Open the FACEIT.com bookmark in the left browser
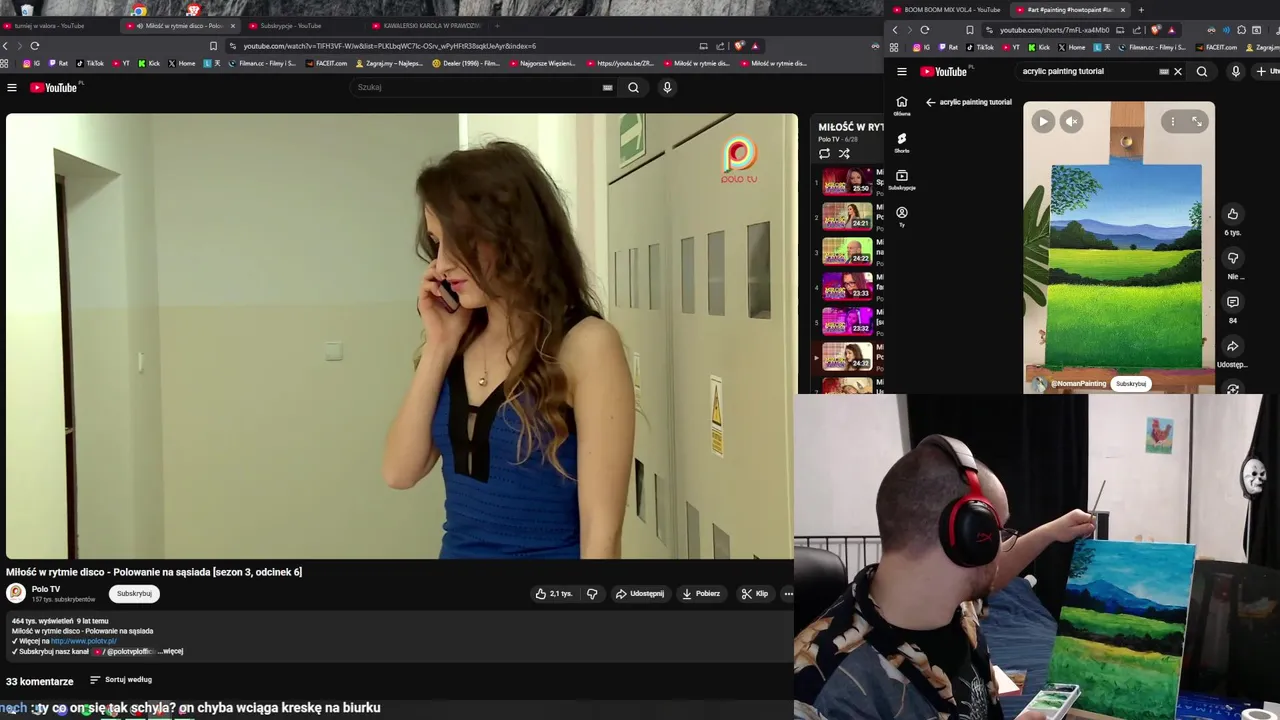 point(326,63)
